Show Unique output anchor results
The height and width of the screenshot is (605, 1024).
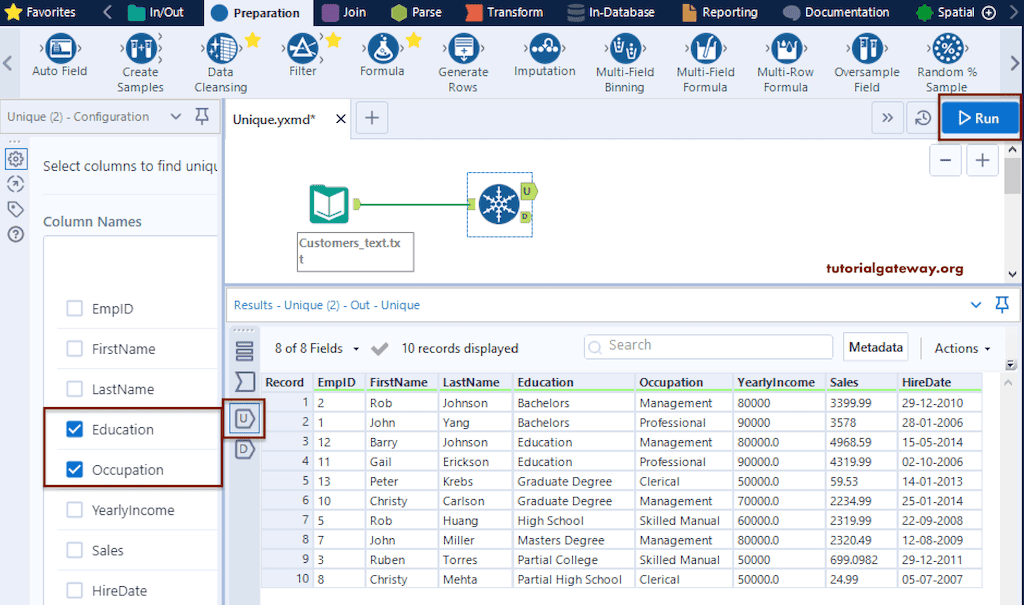pos(244,418)
